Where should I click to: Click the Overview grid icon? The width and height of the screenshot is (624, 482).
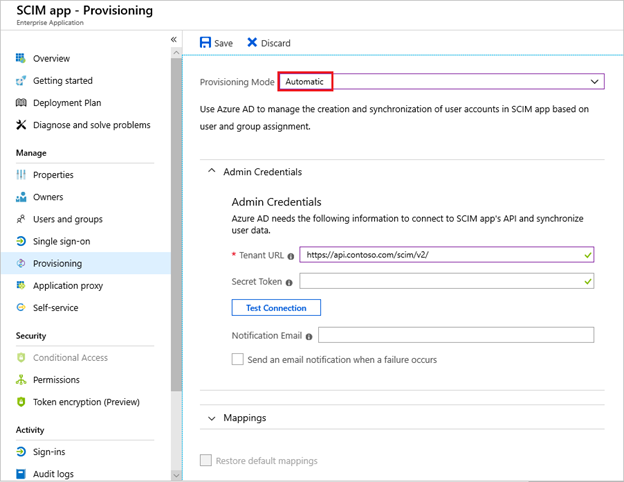click(x=21, y=58)
